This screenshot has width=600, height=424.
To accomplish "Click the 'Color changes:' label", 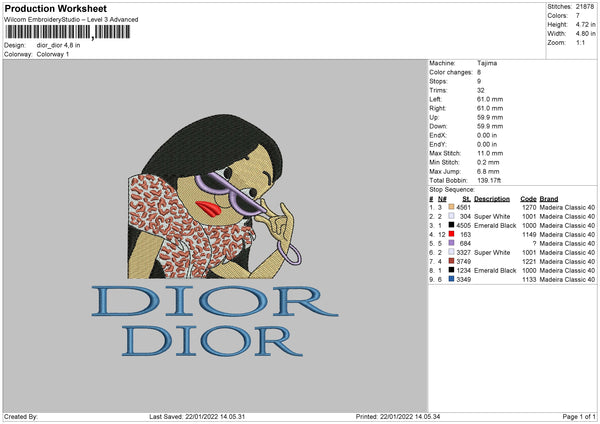I will (451, 72).
